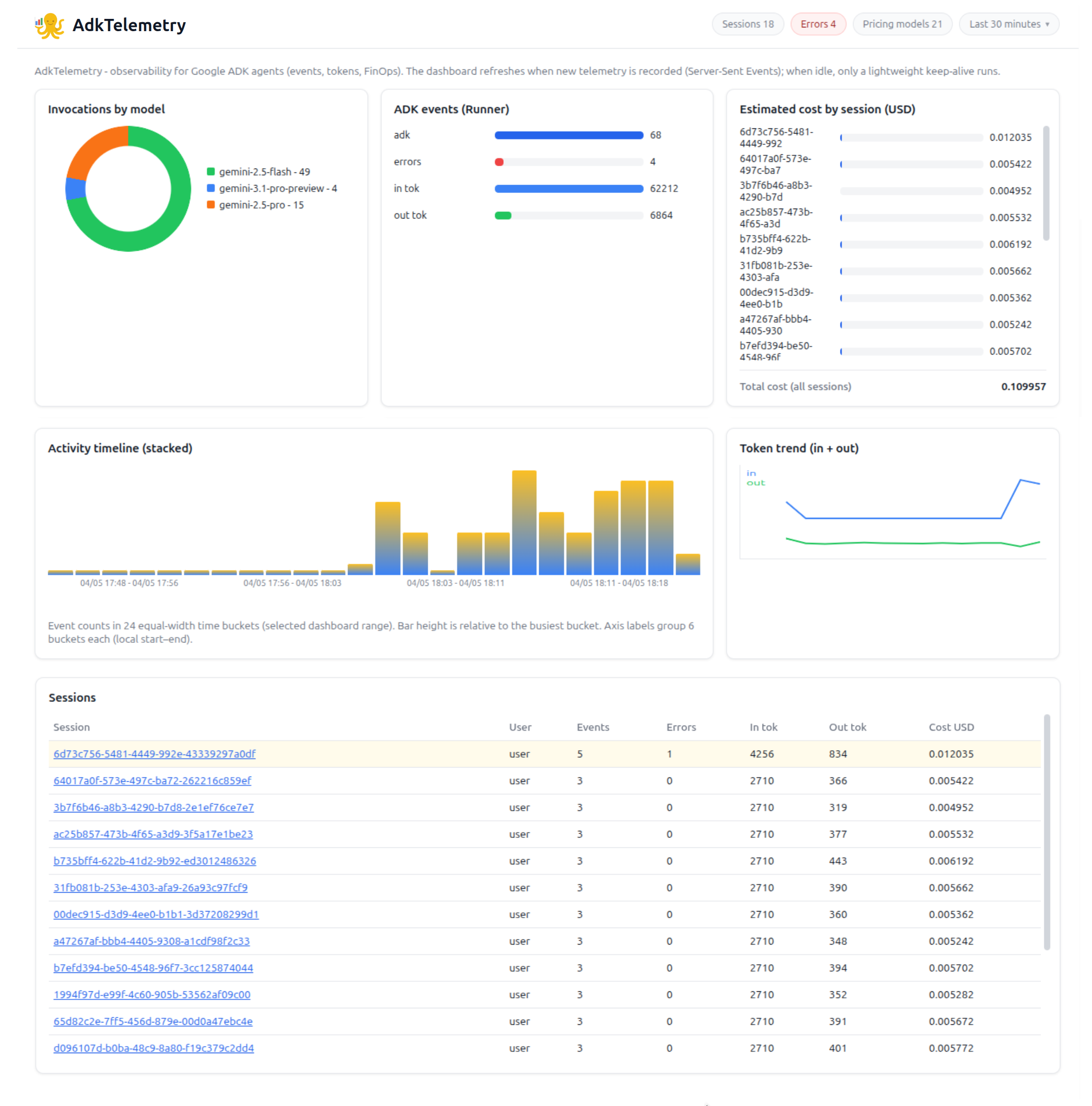Open session d096107d-b0ba-48c9-8a80-f19c379c2dd4 link
Screen dimensions: 1092x1106
(x=153, y=1048)
